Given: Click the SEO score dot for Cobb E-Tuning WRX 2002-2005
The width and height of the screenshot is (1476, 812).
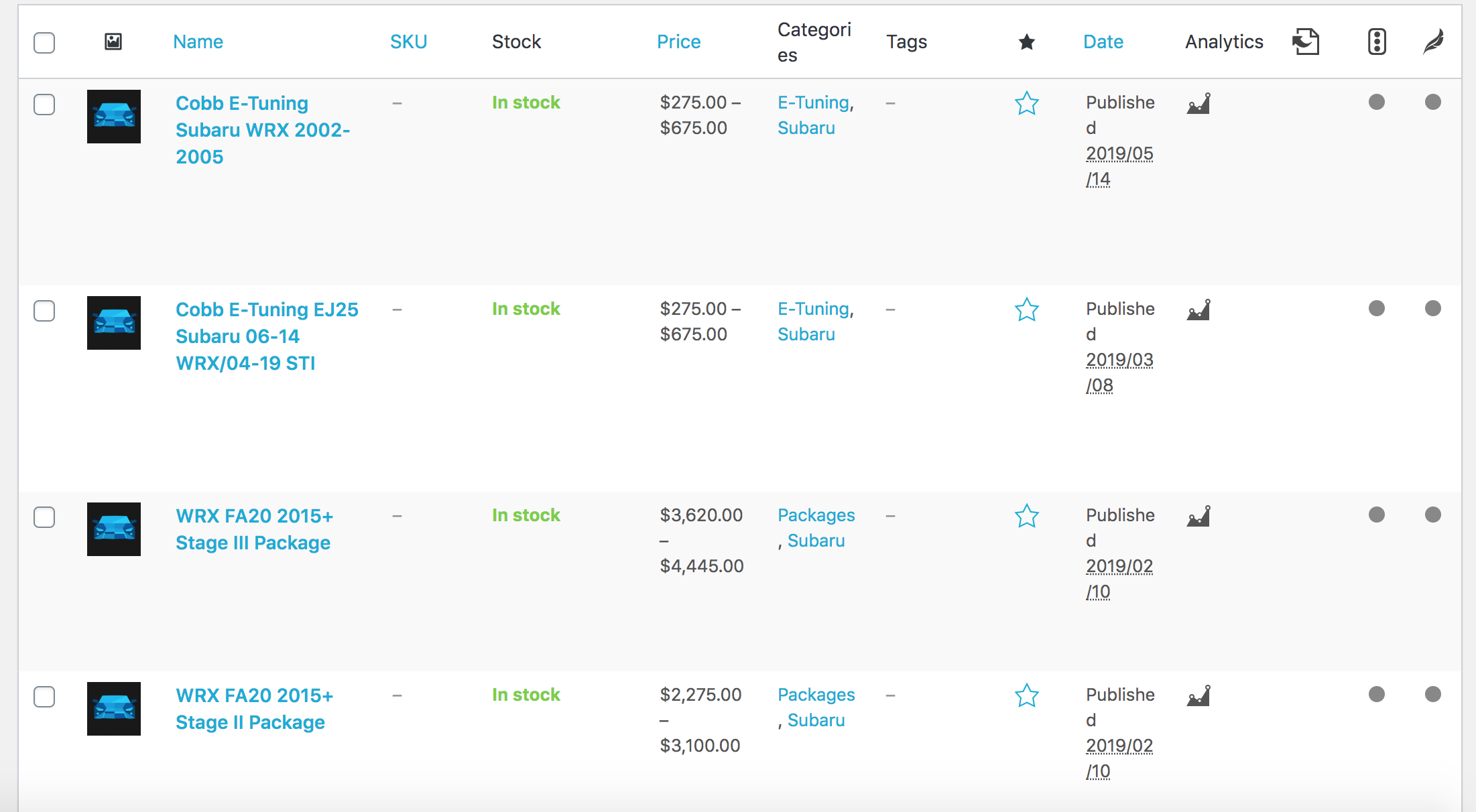Looking at the screenshot, I should pyautogui.click(x=1376, y=102).
